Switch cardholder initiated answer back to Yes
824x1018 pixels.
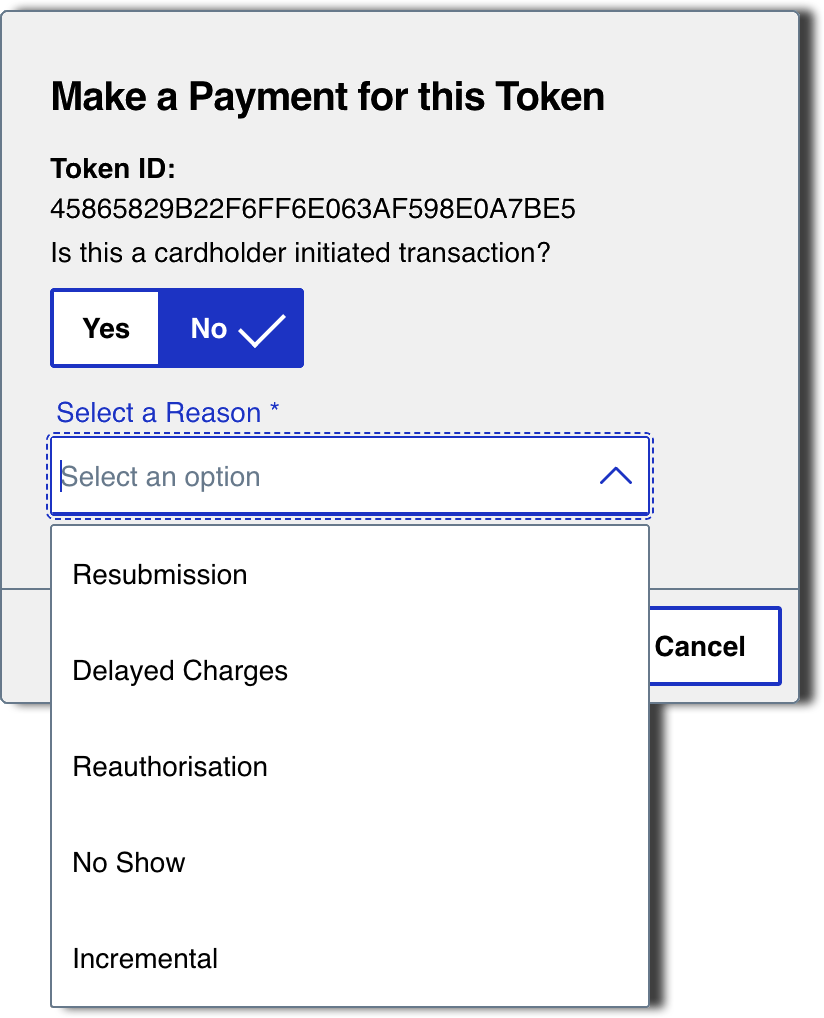tap(104, 327)
